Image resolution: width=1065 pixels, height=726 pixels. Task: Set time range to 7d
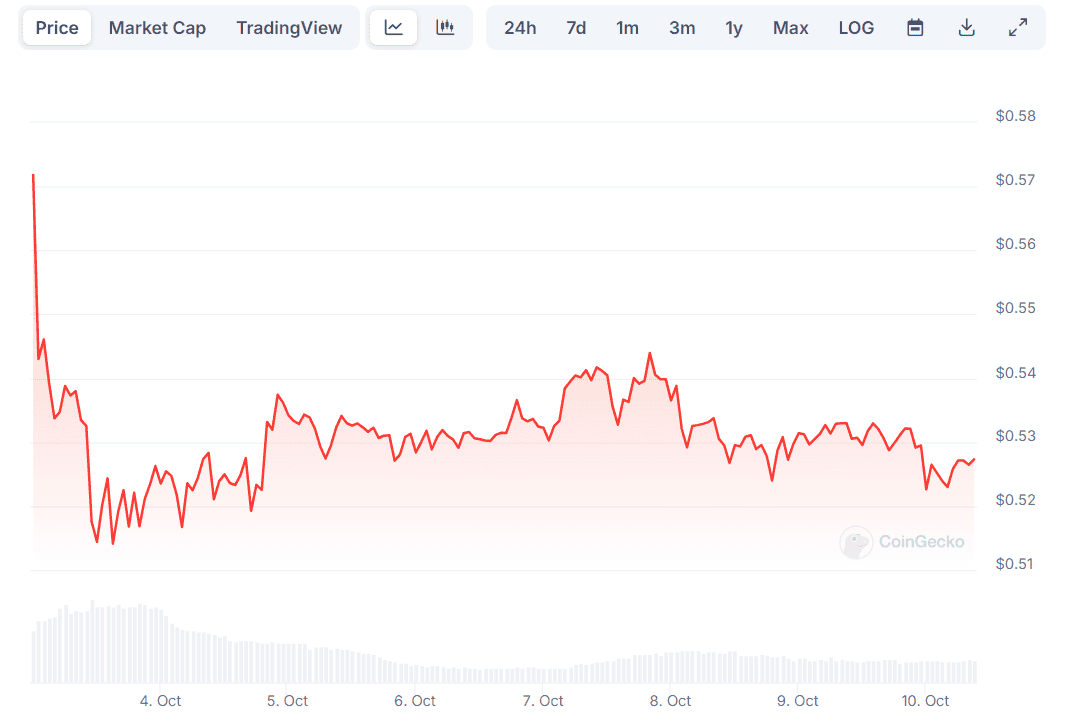point(576,28)
